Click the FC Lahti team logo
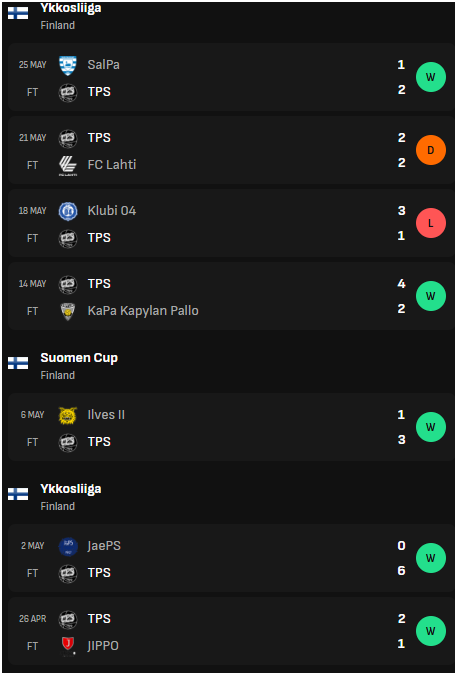 pyautogui.click(x=68, y=165)
